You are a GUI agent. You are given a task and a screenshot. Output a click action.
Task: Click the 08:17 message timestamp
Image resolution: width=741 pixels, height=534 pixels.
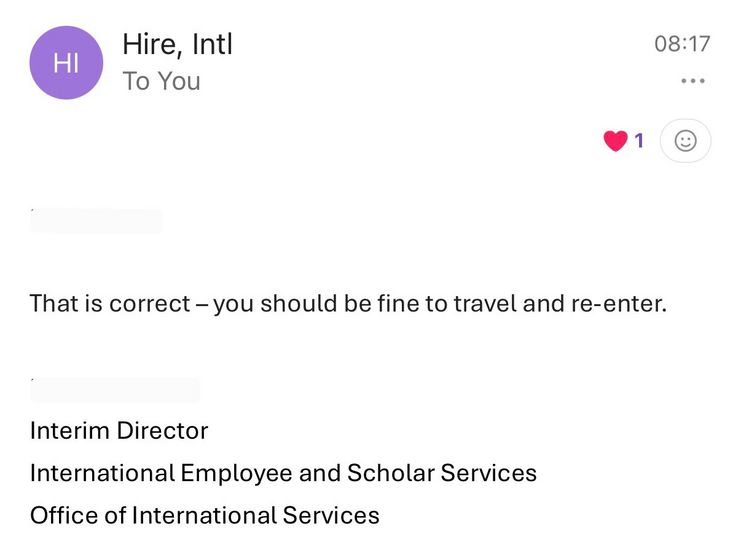pos(682,44)
